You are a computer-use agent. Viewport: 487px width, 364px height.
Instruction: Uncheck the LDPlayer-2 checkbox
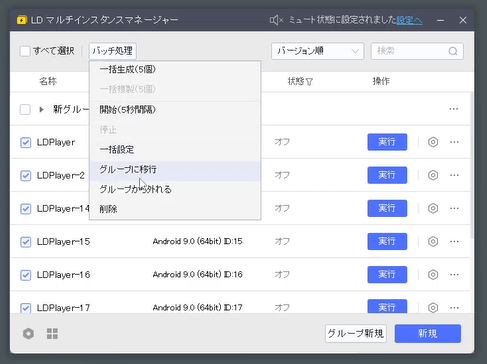pos(26,176)
